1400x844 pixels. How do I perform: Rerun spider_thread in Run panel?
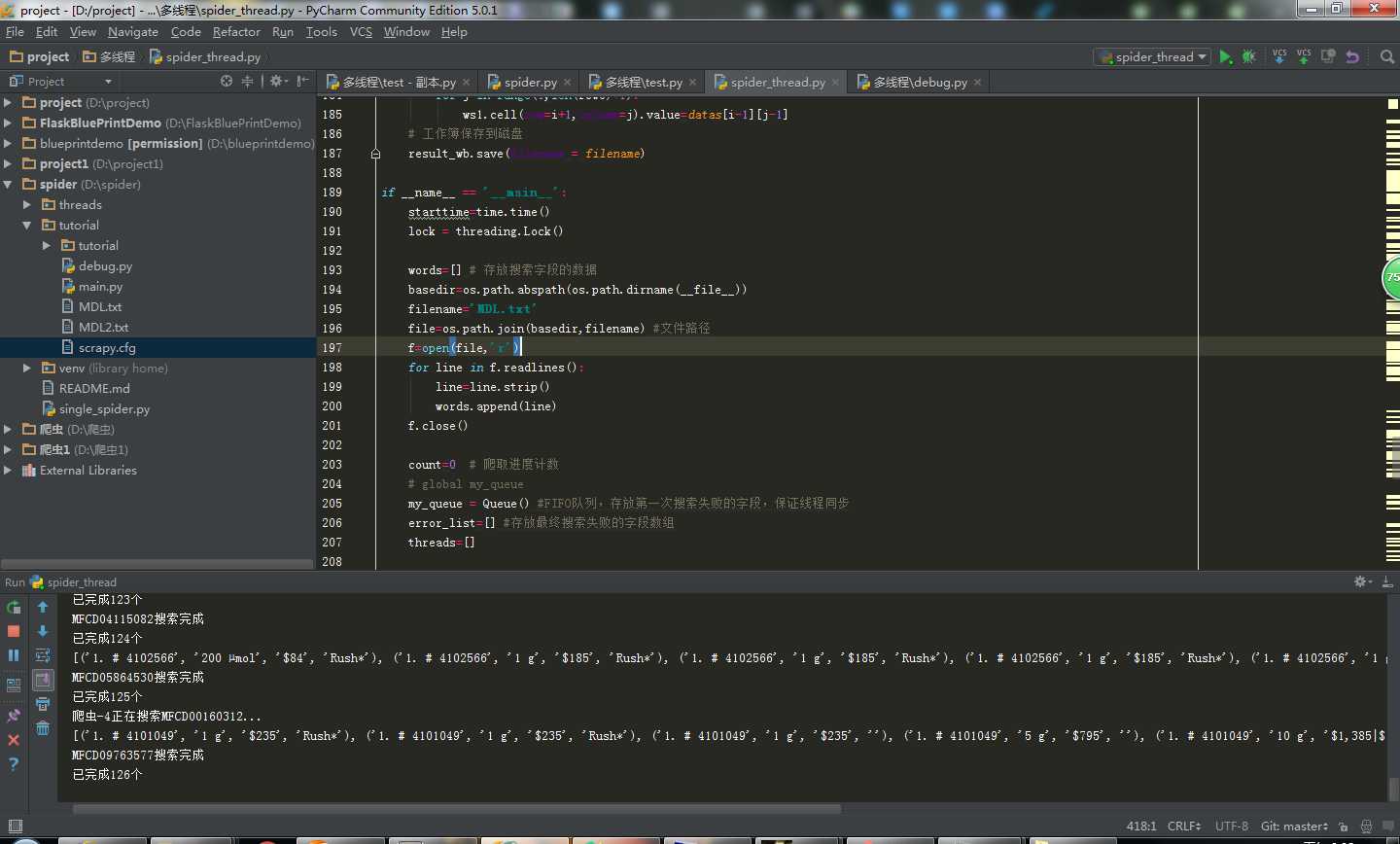(x=14, y=608)
